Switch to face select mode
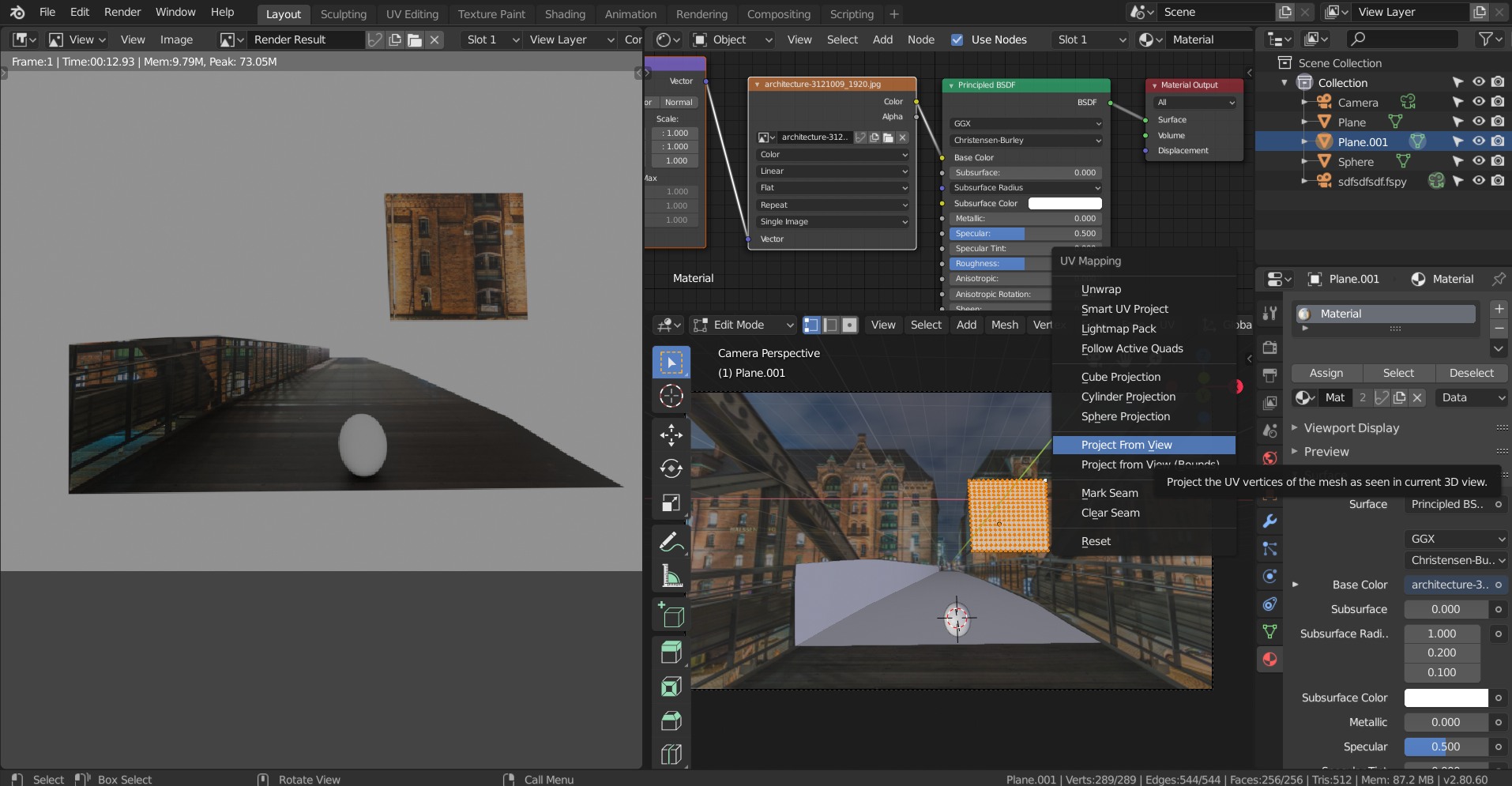Image resolution: width=1512 pixels, height=786 pixels. pos(849,325)
